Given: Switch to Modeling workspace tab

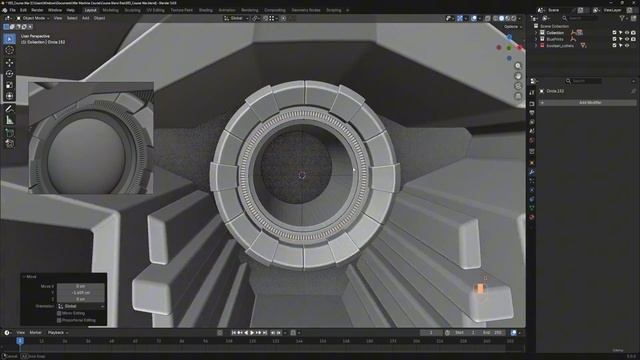Looking at the screenshot, I should click(x=111, y=10).
